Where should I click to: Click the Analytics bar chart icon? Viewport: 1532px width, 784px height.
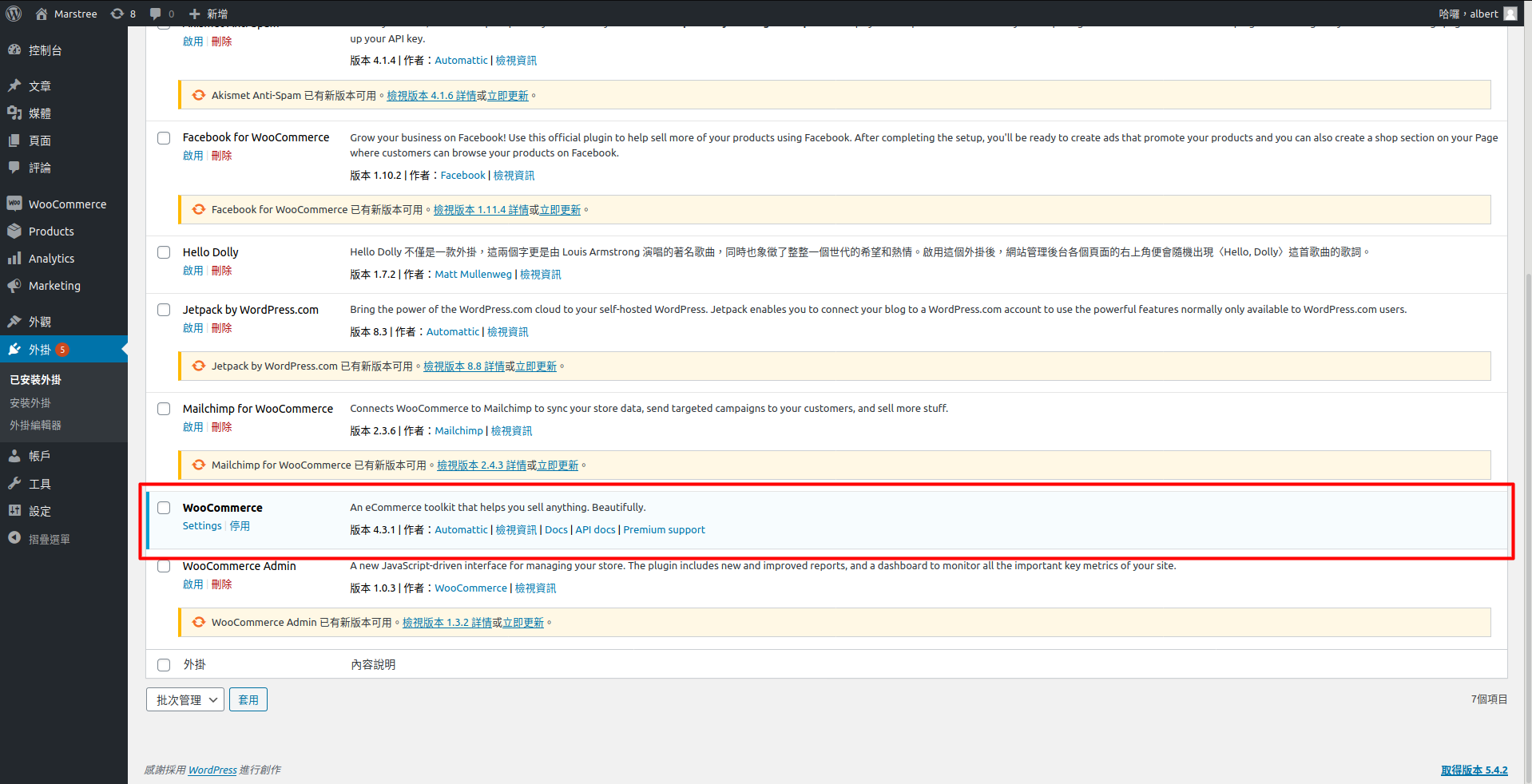coord(14,258)
